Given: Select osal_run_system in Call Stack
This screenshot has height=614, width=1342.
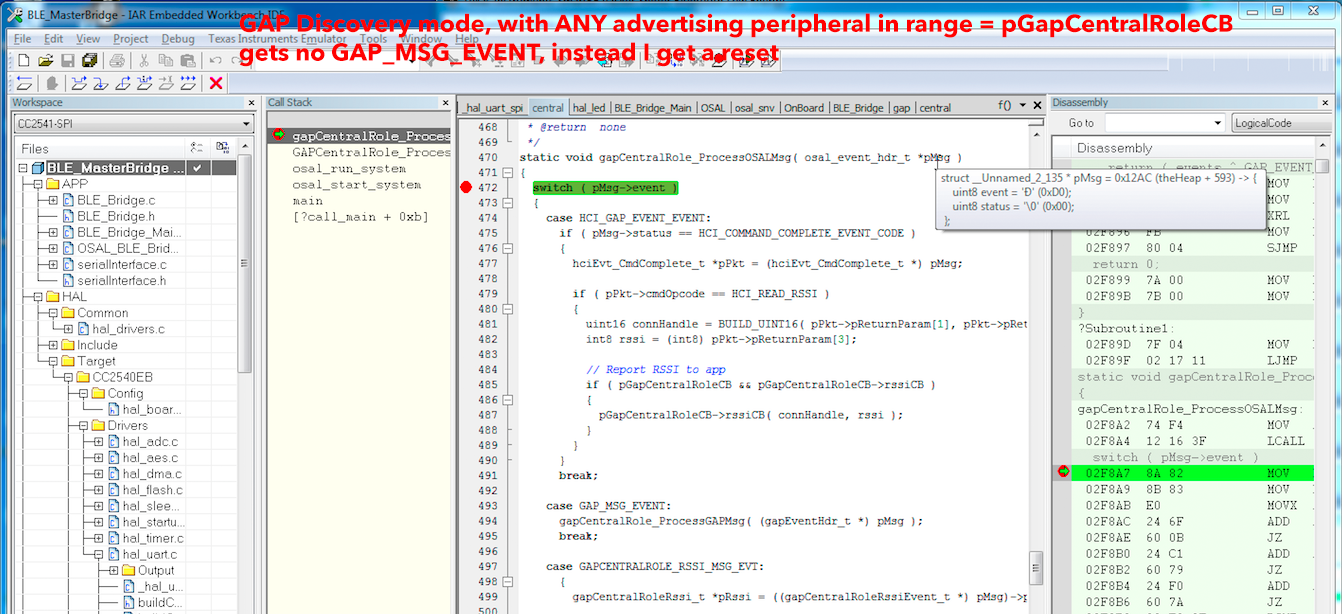Looking at the screenshot, I should pyautogui.click(x=349, y=168).
